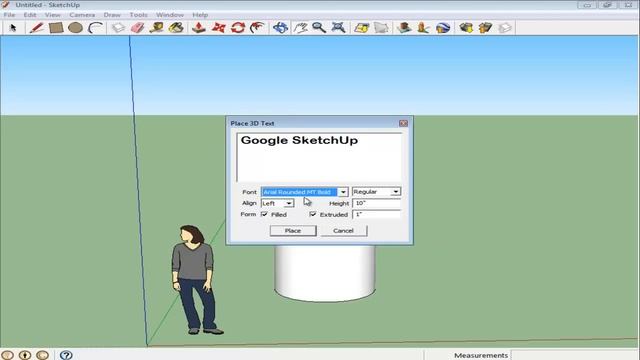The width and height of the screenshot is (640, 360).
Task: Click the Make Component icon
Action: [x=119, y=28]
